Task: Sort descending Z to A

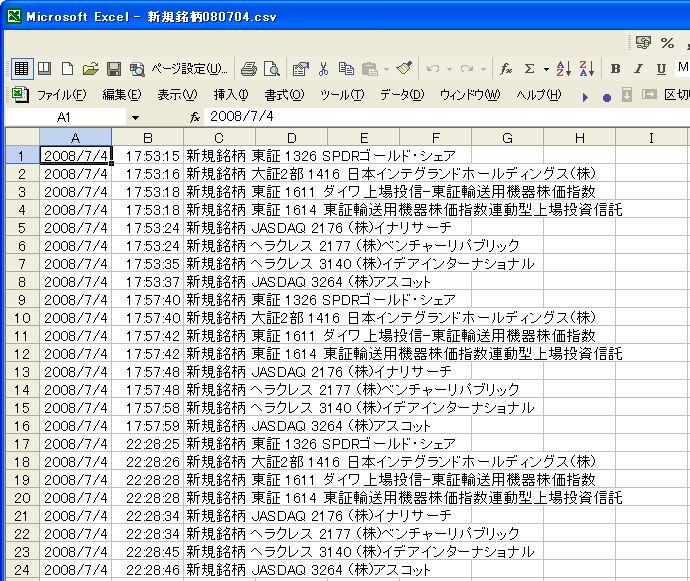Action: pos(587,69)
